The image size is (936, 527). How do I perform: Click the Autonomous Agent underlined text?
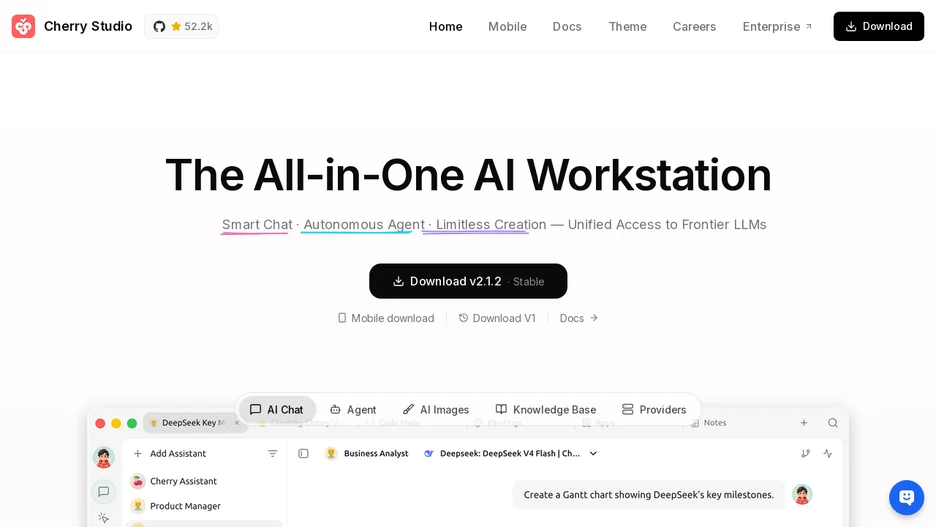(x=364, y=225)
